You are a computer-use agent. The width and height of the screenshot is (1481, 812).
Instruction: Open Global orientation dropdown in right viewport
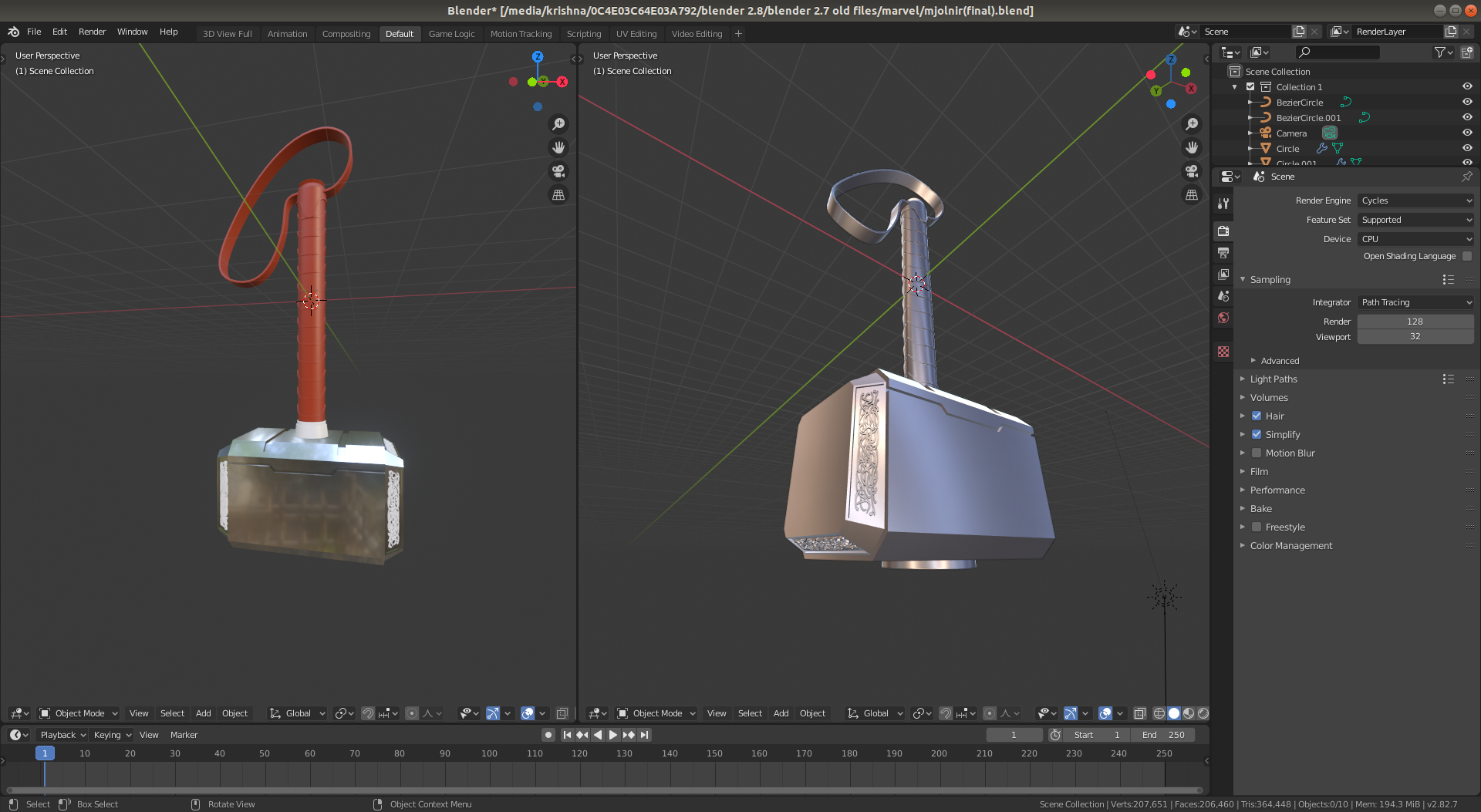pyautogui.click(x=875, y=713)
